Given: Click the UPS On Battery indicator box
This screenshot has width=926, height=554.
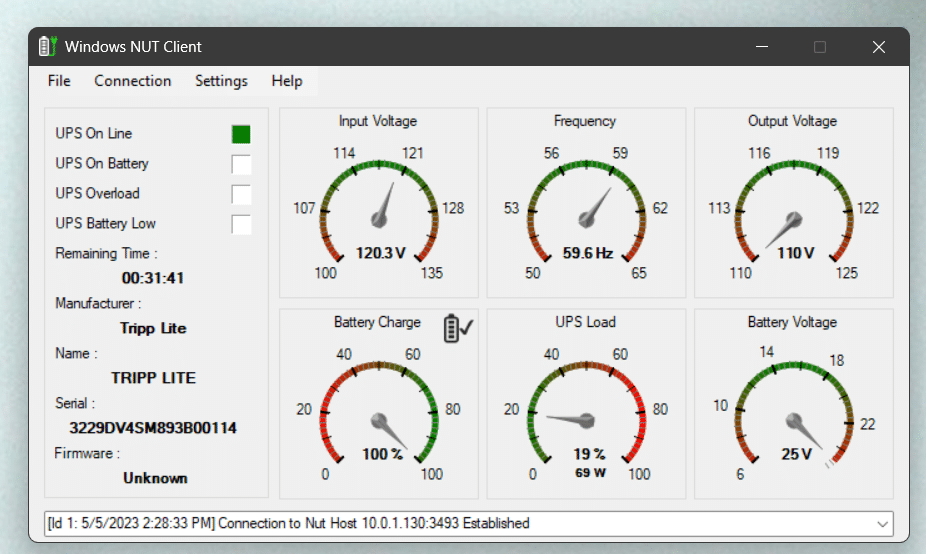Looking at the screenshot, I should coord(241,164).
